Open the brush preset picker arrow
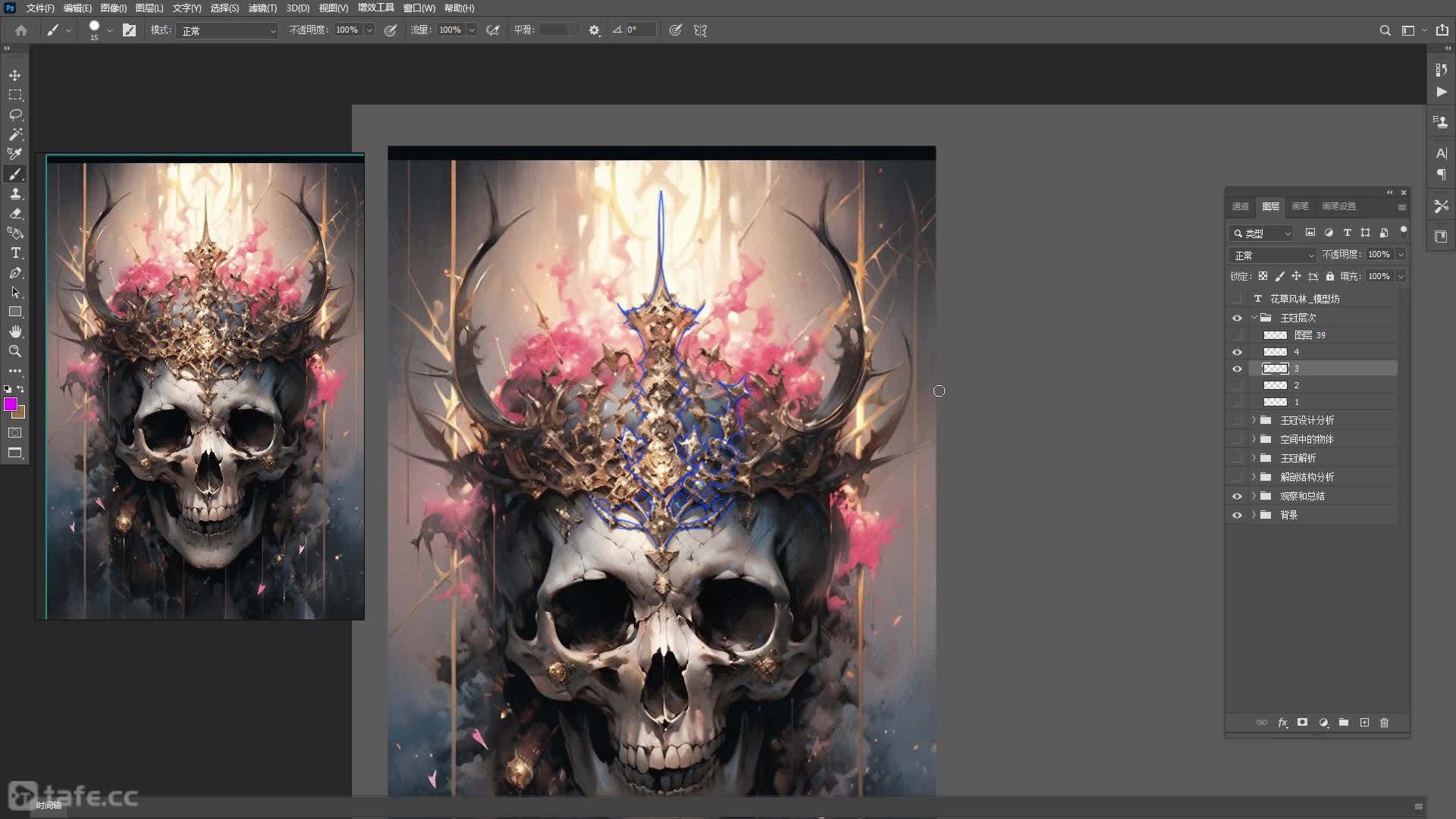The width and height of the screenshot is (1456, 819). [110, 30]
